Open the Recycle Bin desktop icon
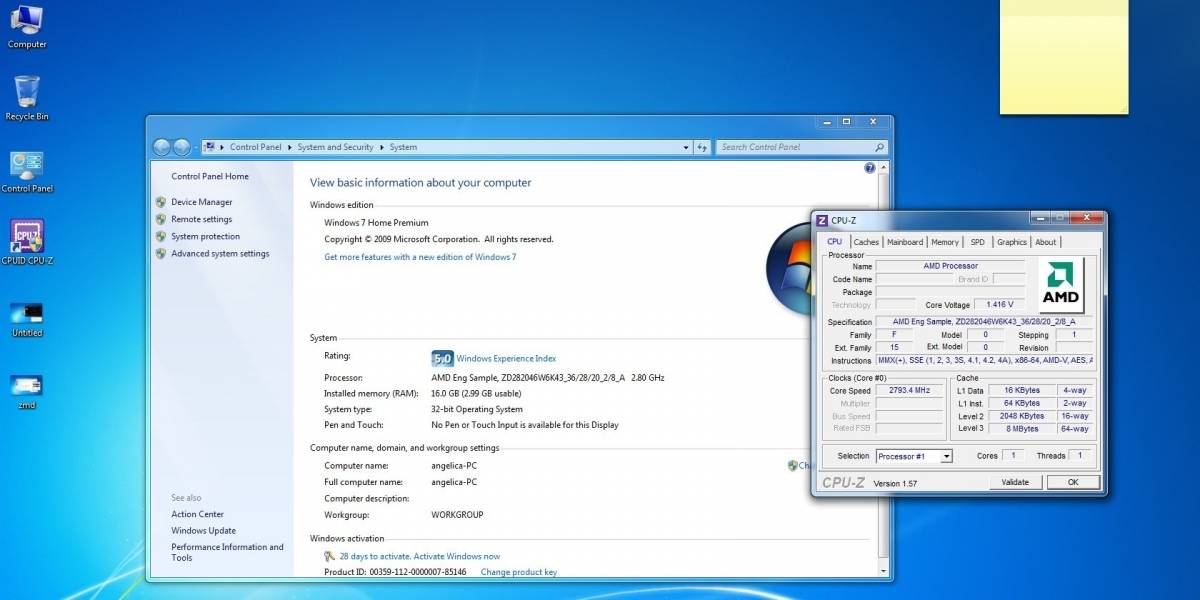 click(x=27, y=98)
